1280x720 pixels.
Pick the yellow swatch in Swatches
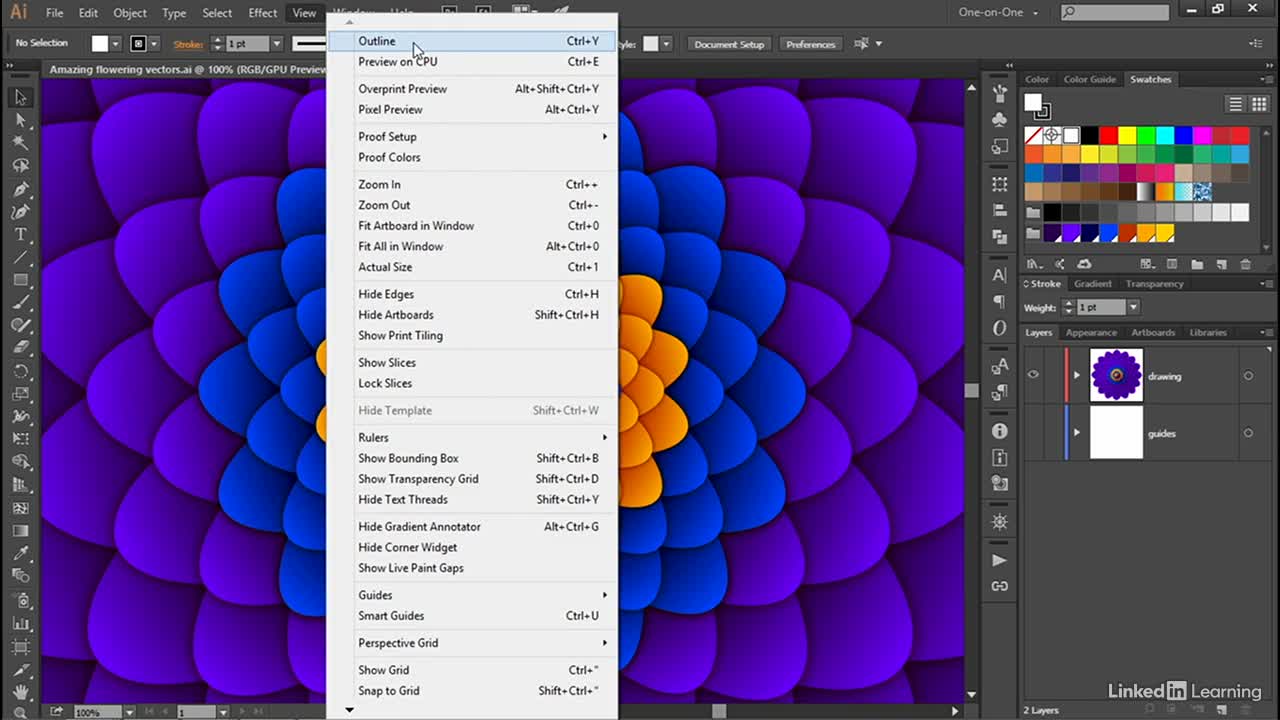(1127, 135)
